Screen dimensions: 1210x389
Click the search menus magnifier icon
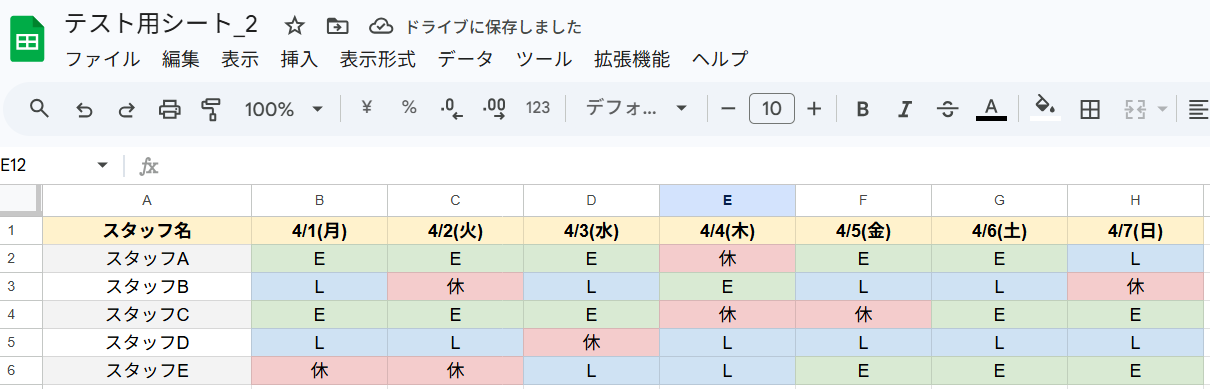point(39,109)
